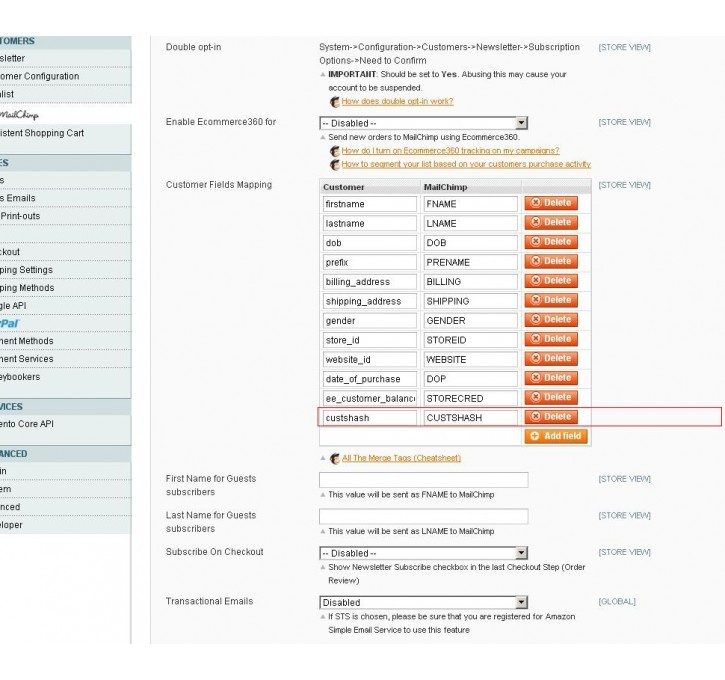The image size is (725, 680).
Task: Click the billing_address customer field
Action: tap(369, 282)
